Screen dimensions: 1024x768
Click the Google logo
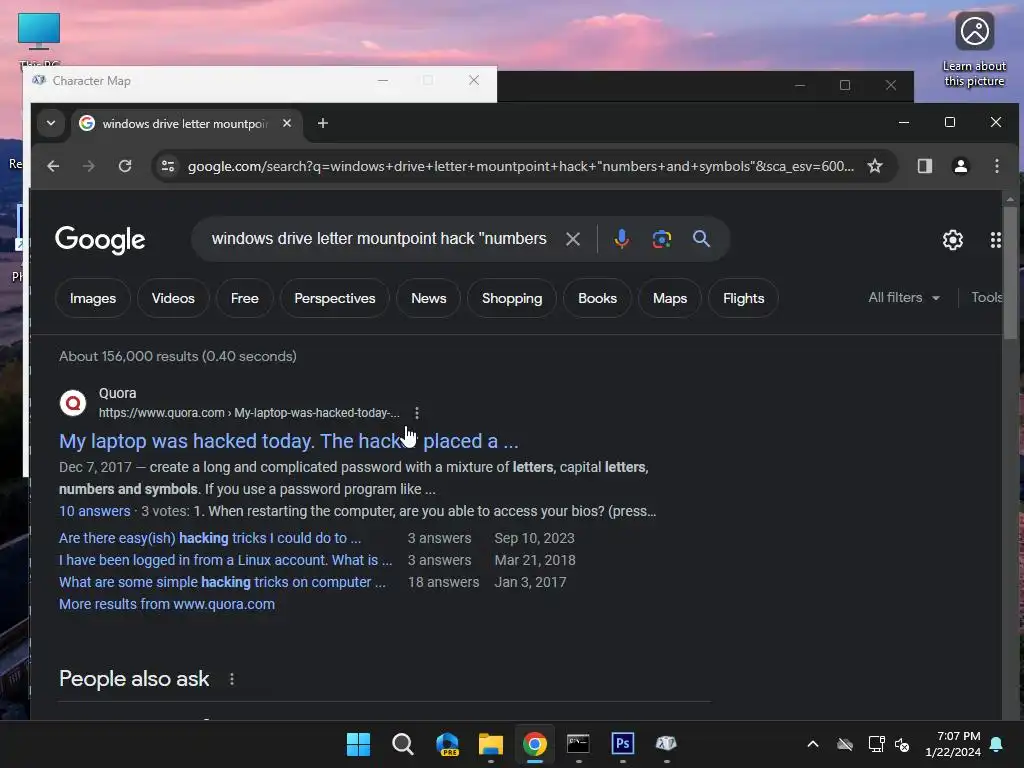point(100,240)
